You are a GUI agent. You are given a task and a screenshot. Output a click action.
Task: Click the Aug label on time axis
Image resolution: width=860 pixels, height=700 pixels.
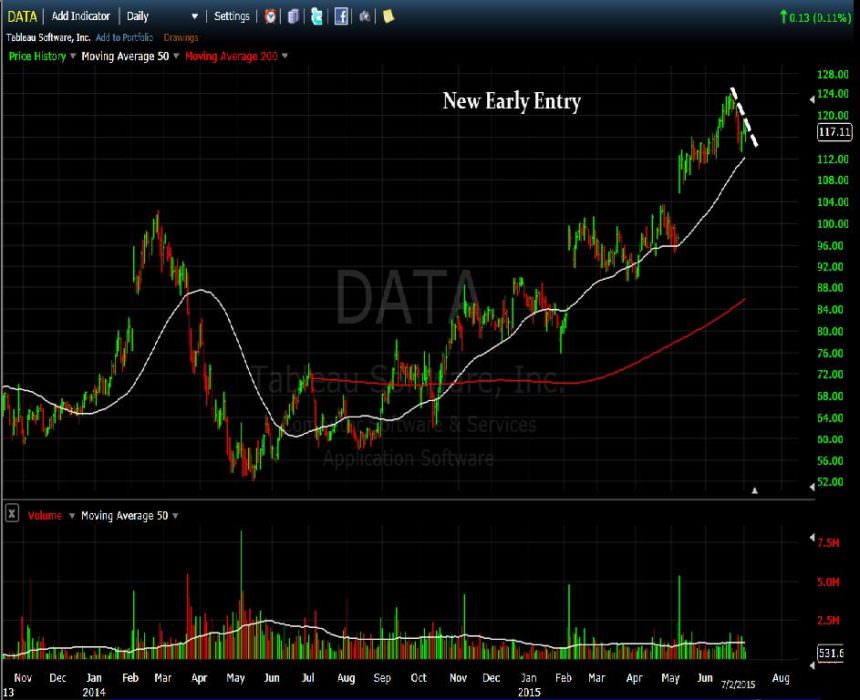coord(780,678)
